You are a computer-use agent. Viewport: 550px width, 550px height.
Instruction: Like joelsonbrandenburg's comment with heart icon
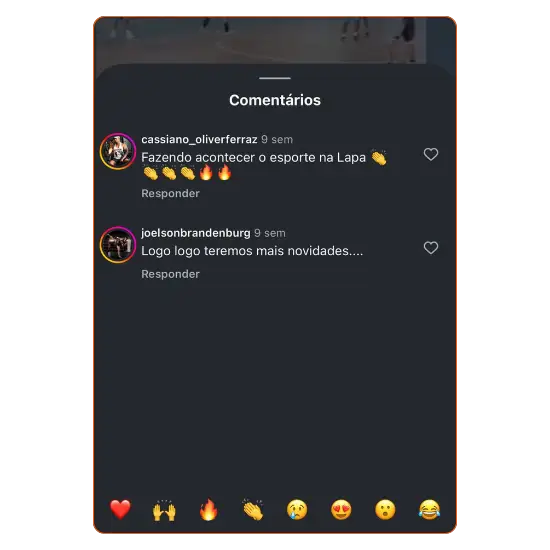pyautogui.click(x=431, y=248)
